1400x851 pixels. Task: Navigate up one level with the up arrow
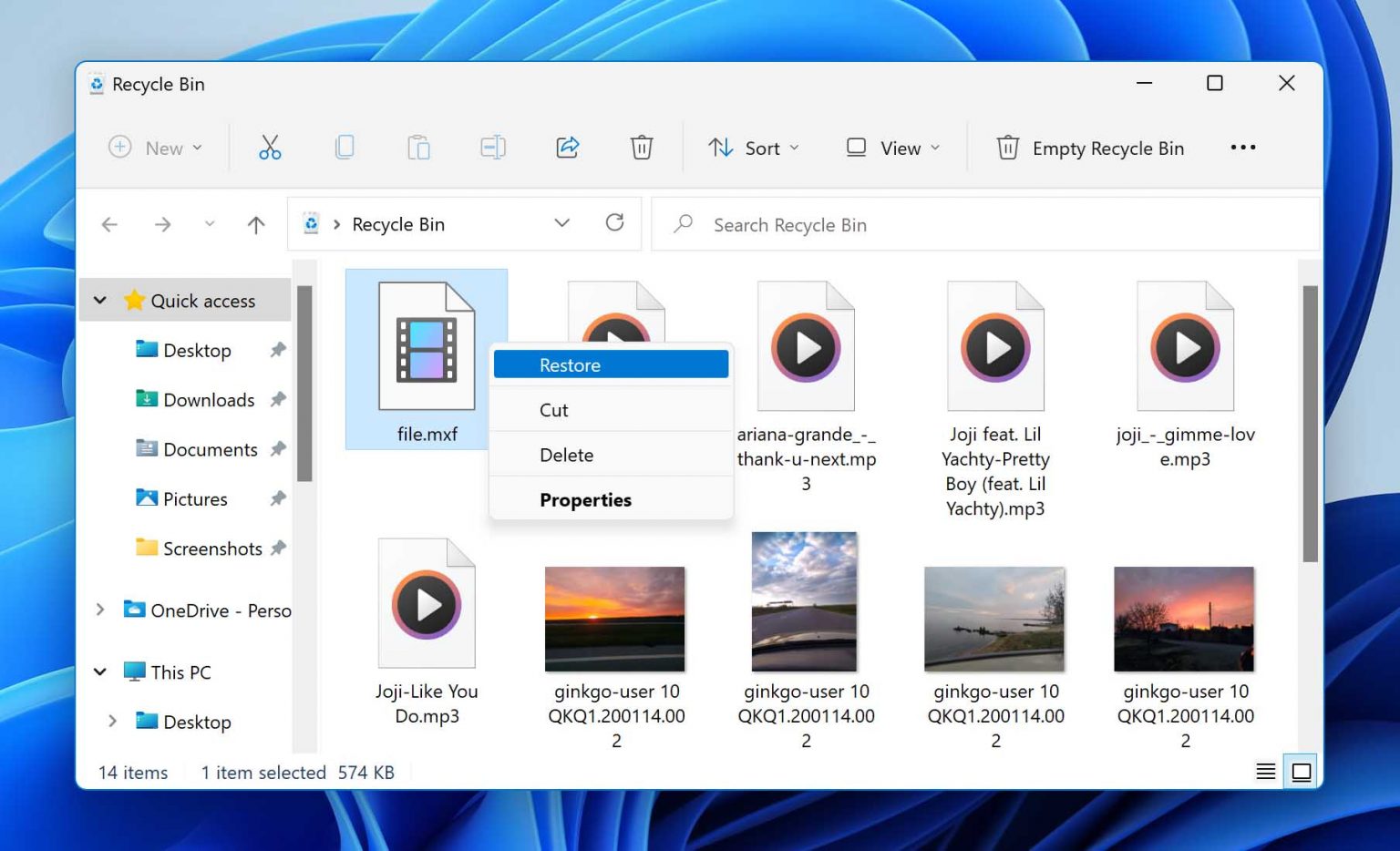click(255, 224)
